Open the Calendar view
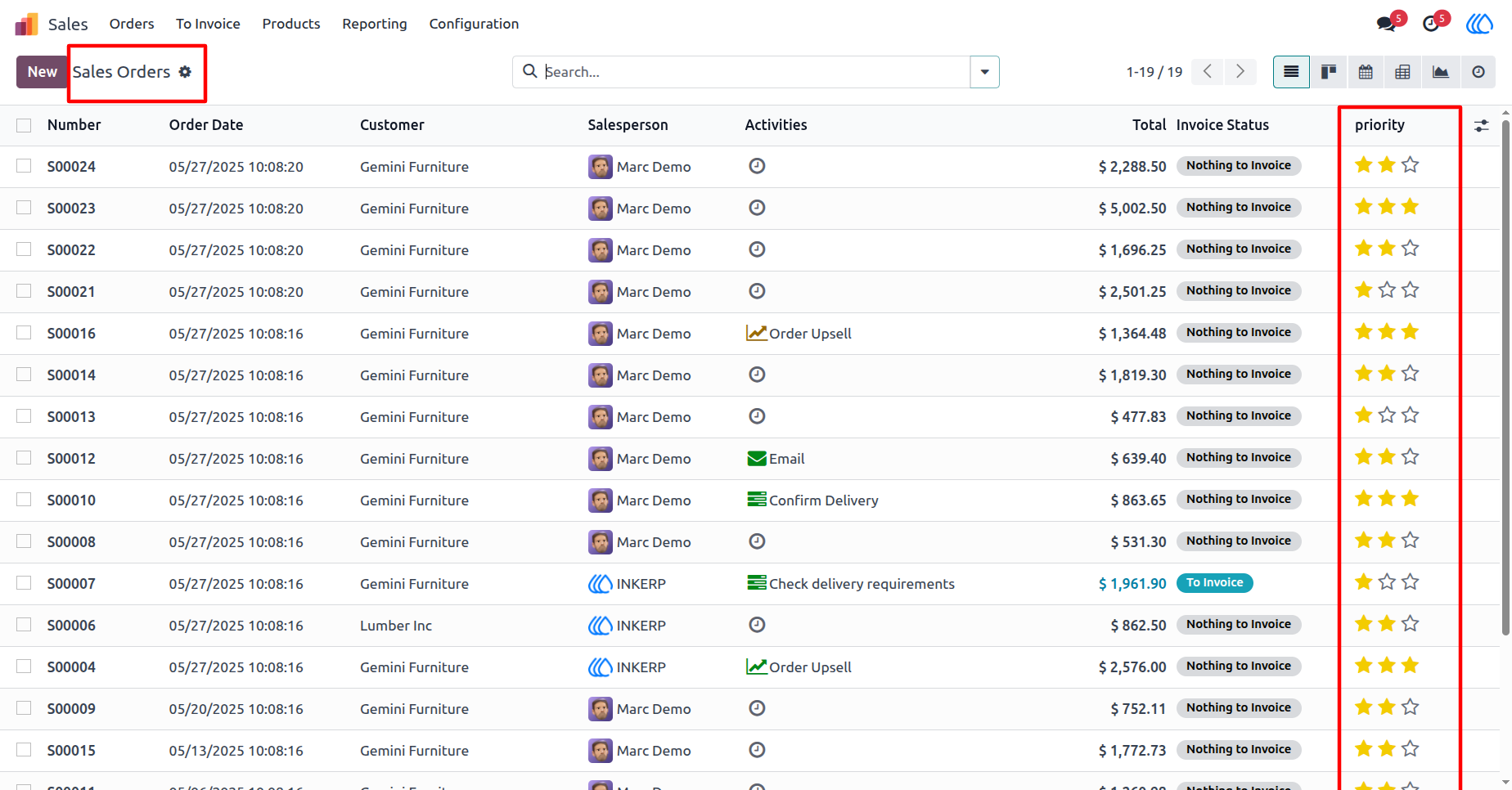This screenshot has width=1512, height=790. [1366, 72]
